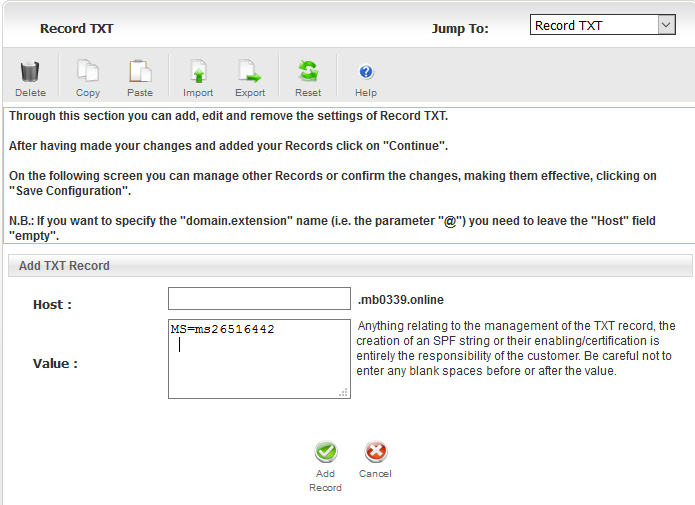The width and height of the screenshot is (695, 505).
Task: Click the Add TXT Record section header
Action: tap(350, 266)
